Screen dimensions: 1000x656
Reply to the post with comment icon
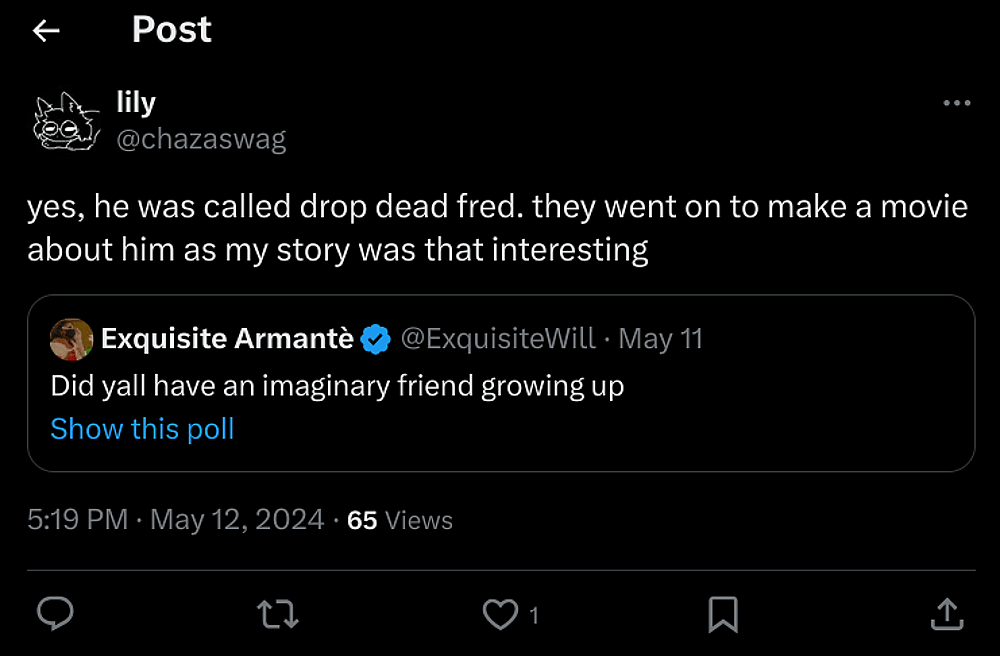click(55, 613)
